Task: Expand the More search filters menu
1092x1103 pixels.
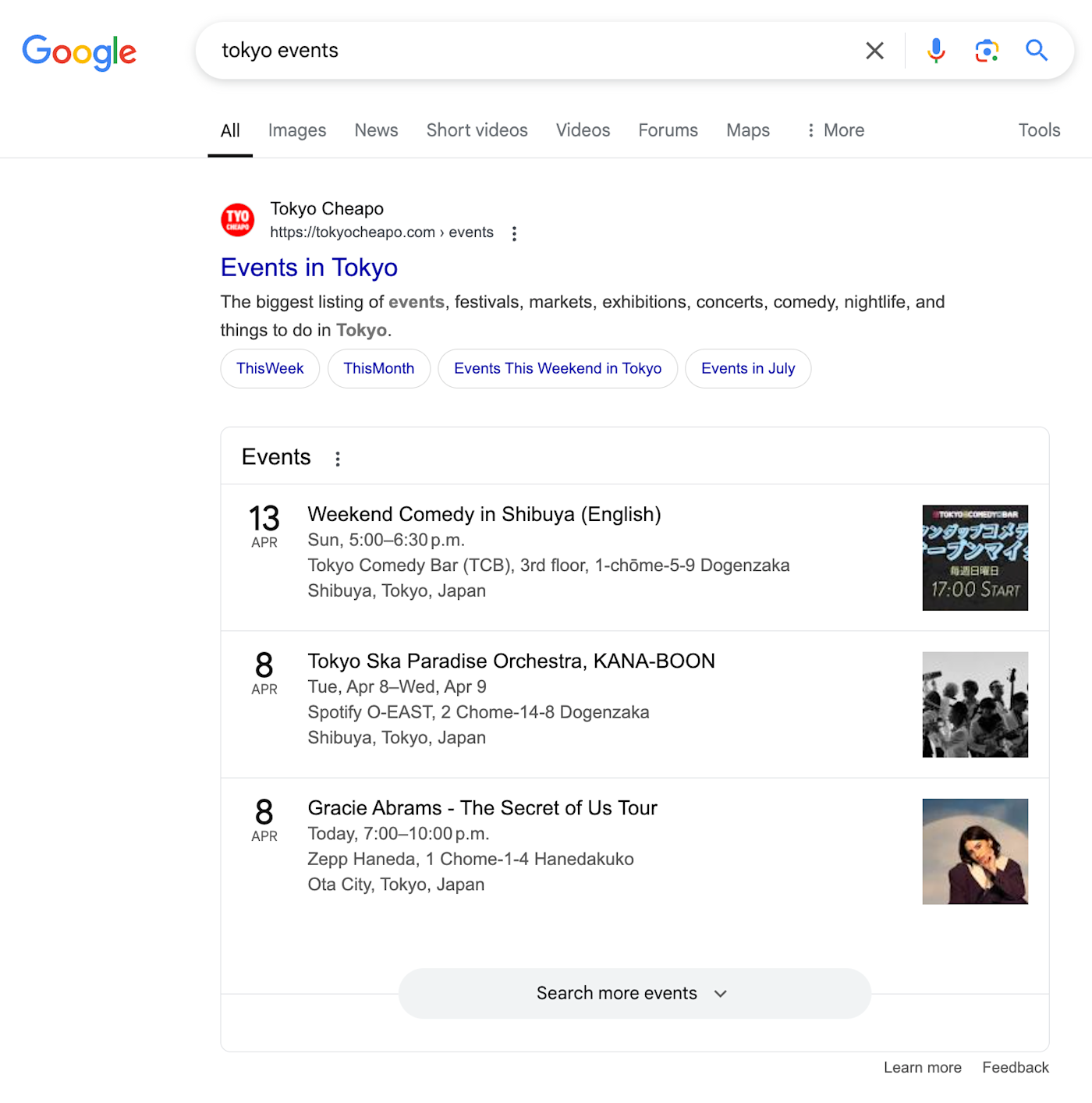Action: pos(835,130)
